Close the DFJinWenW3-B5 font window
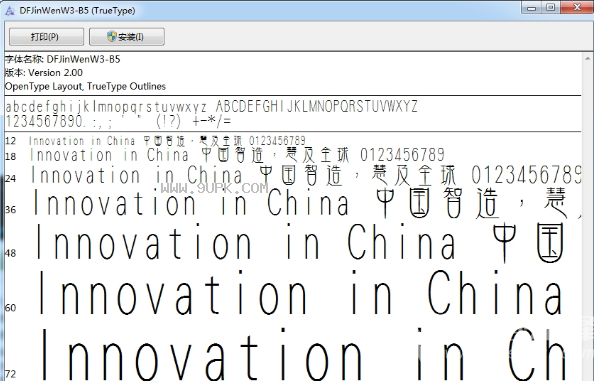The height and width of the screenshot is (382, 594). coord(577,8)
